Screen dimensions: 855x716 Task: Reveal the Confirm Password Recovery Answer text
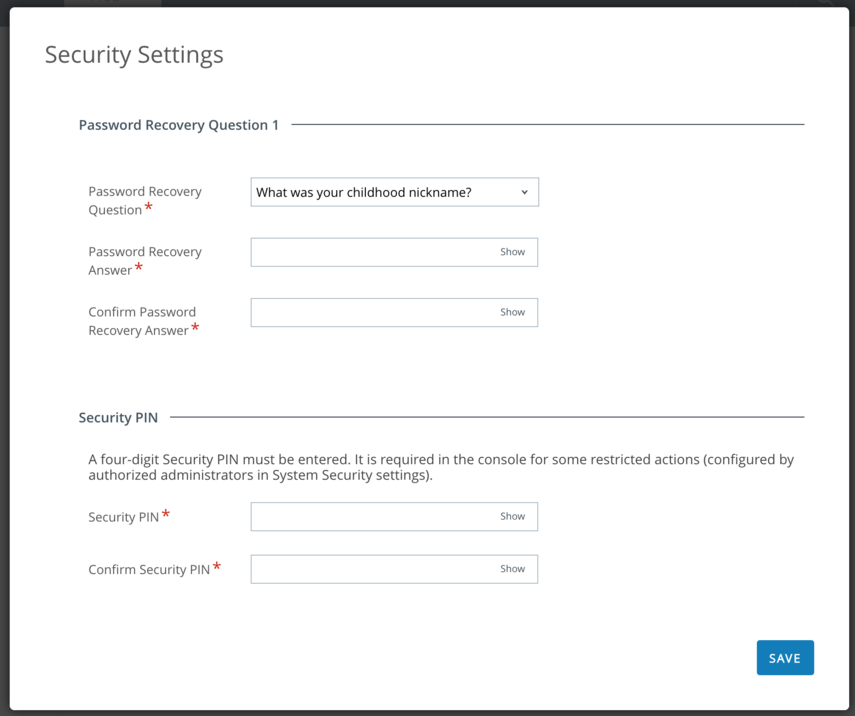coord(512,312)
